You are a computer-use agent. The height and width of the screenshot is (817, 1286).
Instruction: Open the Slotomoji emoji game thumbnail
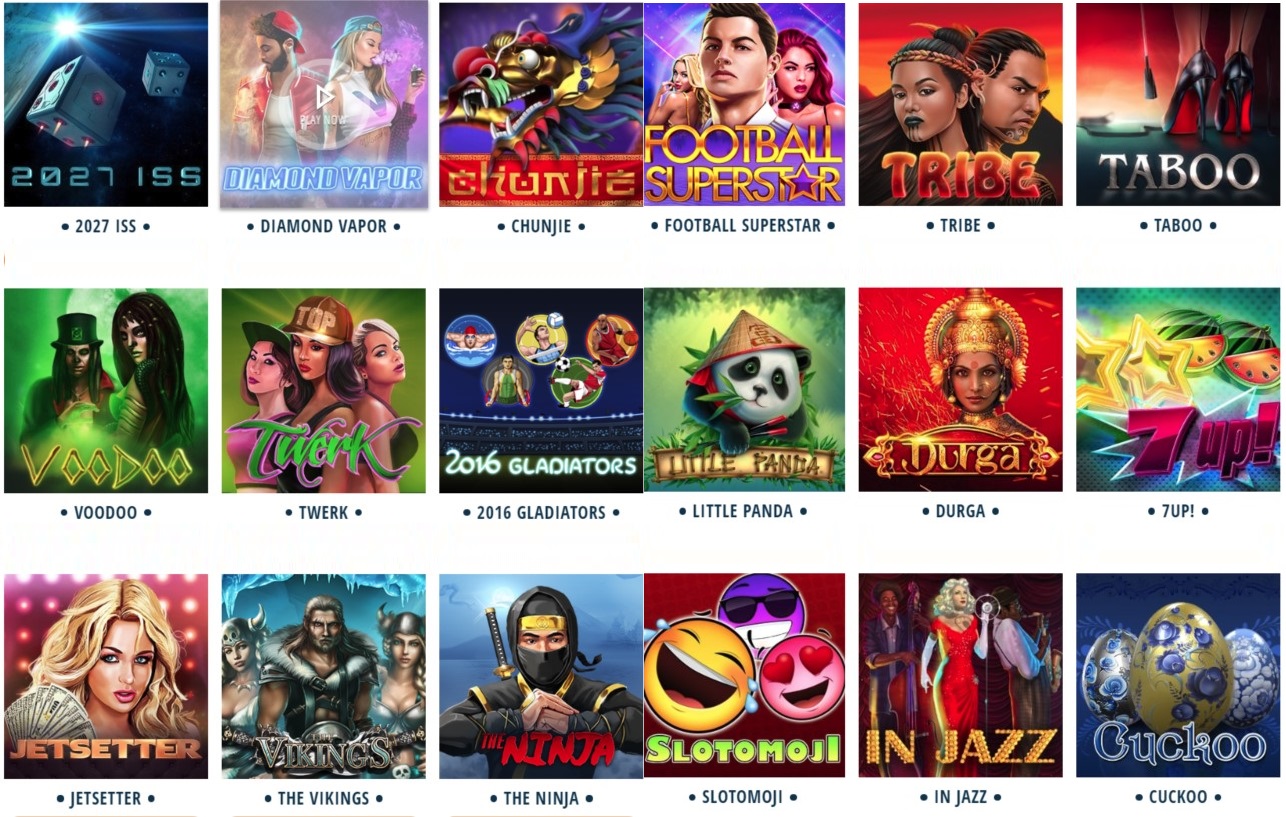[x=744, y=675]
